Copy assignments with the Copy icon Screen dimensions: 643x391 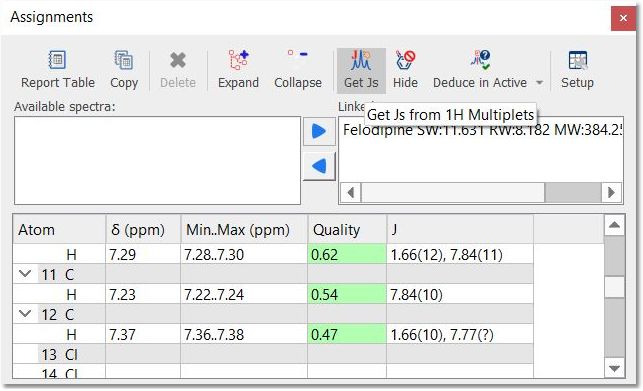point(124,70)
